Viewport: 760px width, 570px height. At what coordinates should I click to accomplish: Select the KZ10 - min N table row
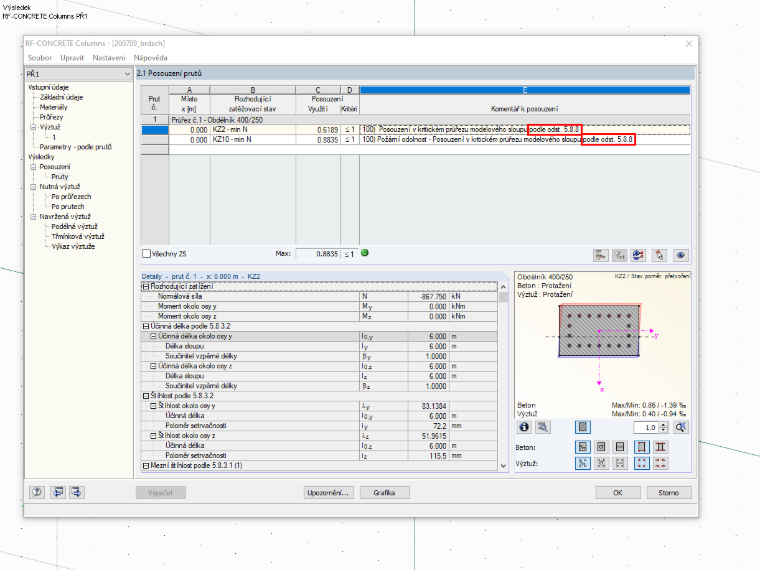[x=415, y=140]
